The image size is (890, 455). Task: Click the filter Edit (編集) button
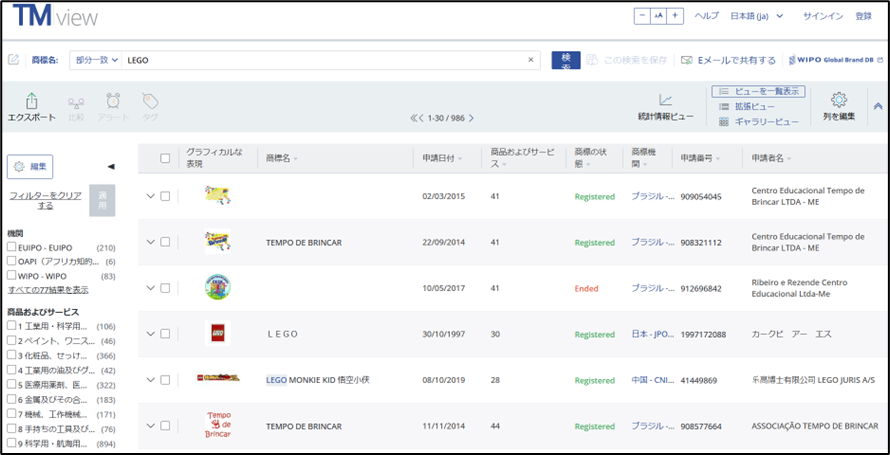coord(30,166)
